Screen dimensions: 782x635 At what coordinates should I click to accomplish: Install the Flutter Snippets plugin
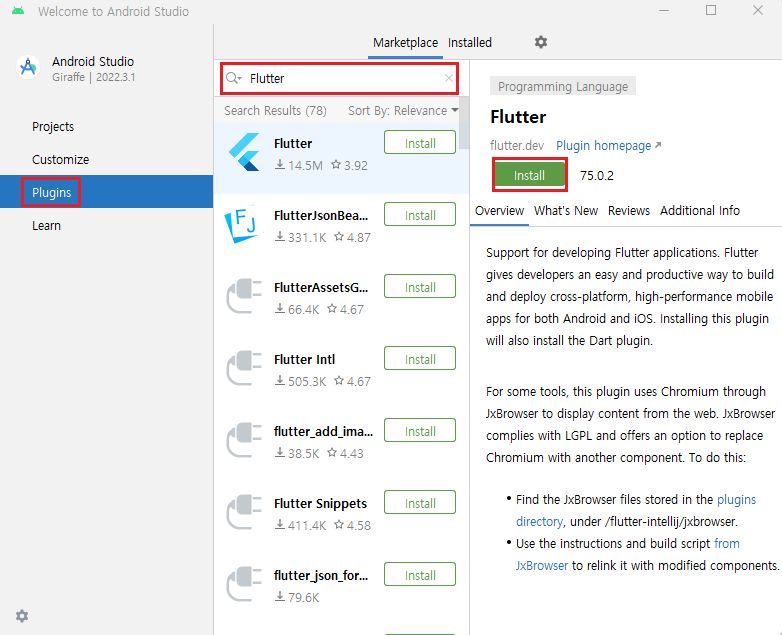[420, 502]
